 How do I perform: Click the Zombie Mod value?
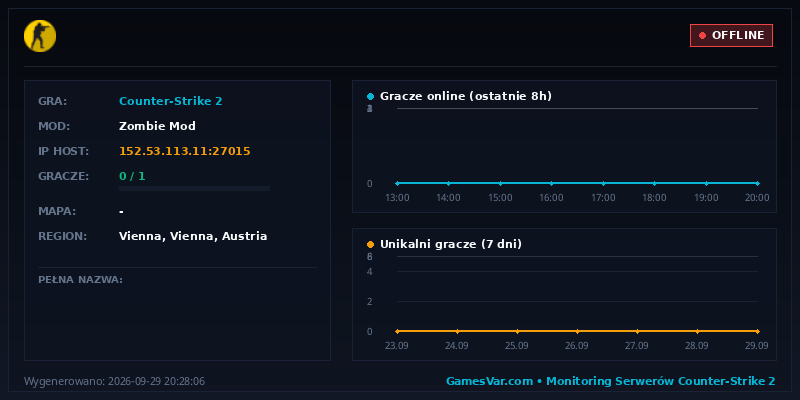157,126
